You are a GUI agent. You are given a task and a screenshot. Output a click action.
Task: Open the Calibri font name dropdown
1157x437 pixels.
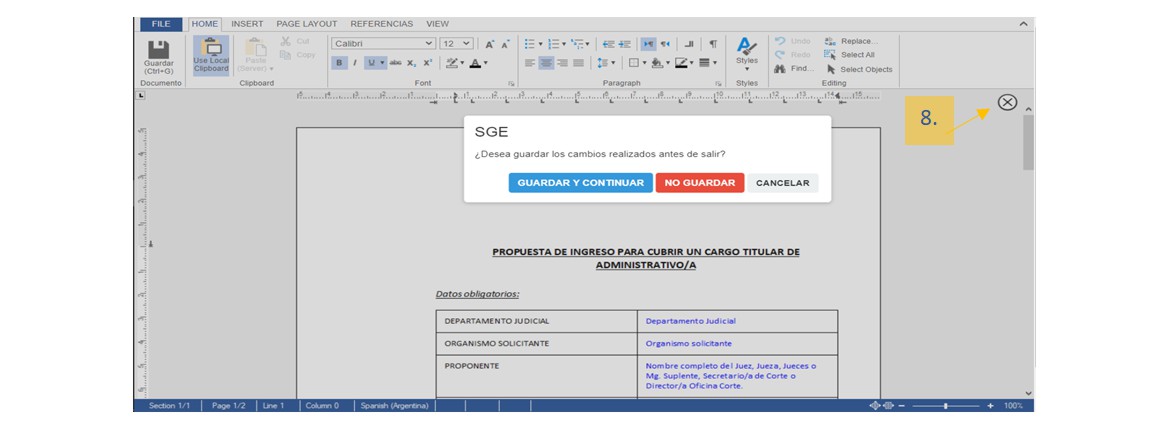click(x=429, y=44)
